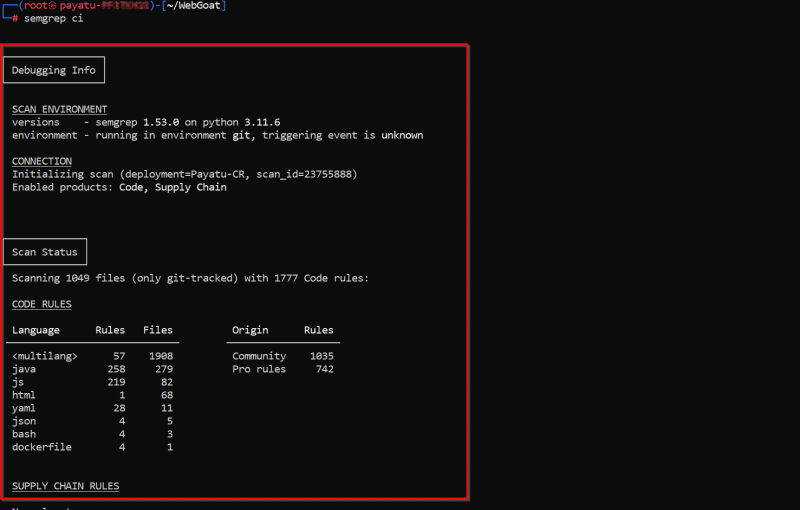Click the 'Origin' column header
This screenshot has width=800, height=510.
coord(250,330)
